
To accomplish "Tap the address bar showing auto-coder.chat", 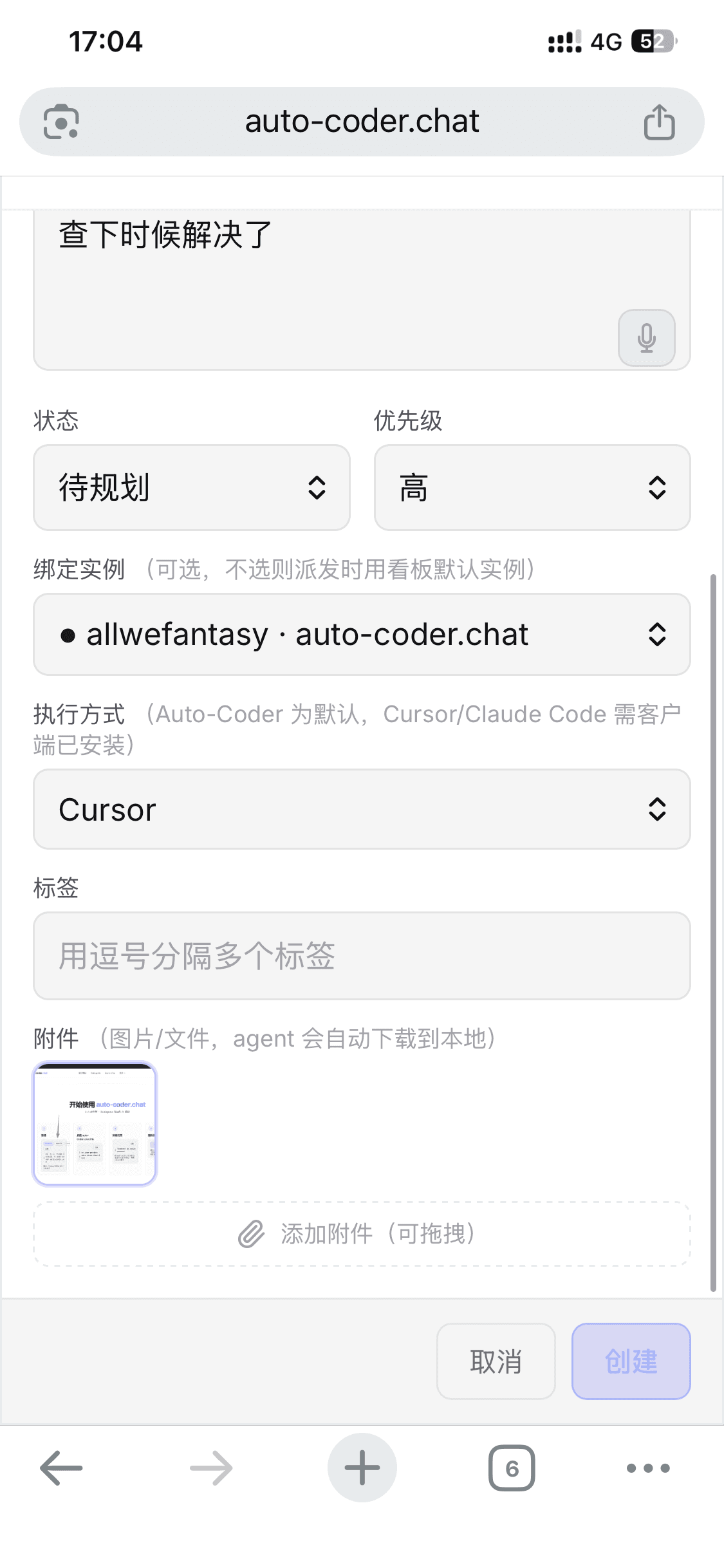I will (x=362, y=121).
